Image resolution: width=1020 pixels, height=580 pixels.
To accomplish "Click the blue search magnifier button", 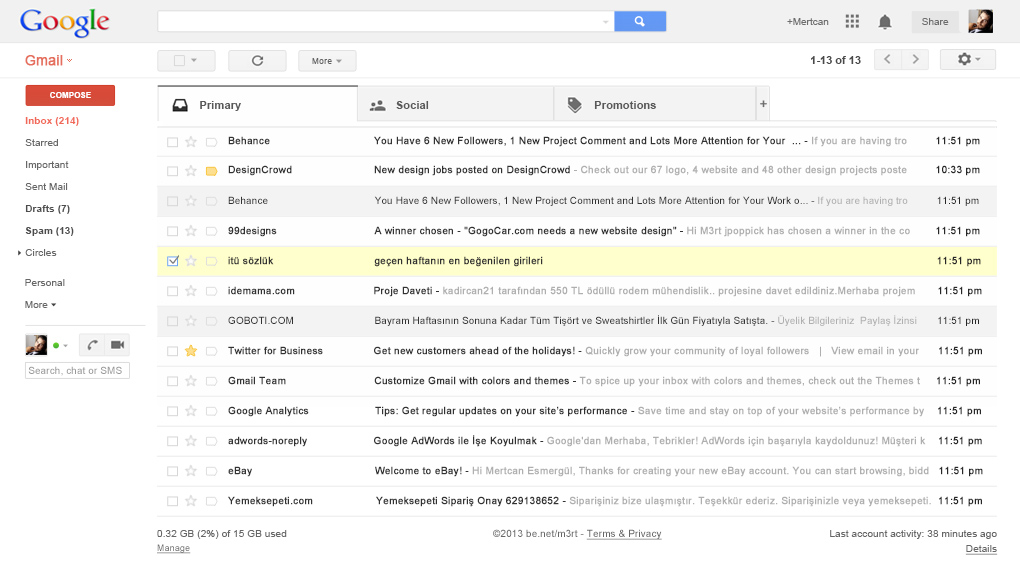I will [x=640, y=21].
